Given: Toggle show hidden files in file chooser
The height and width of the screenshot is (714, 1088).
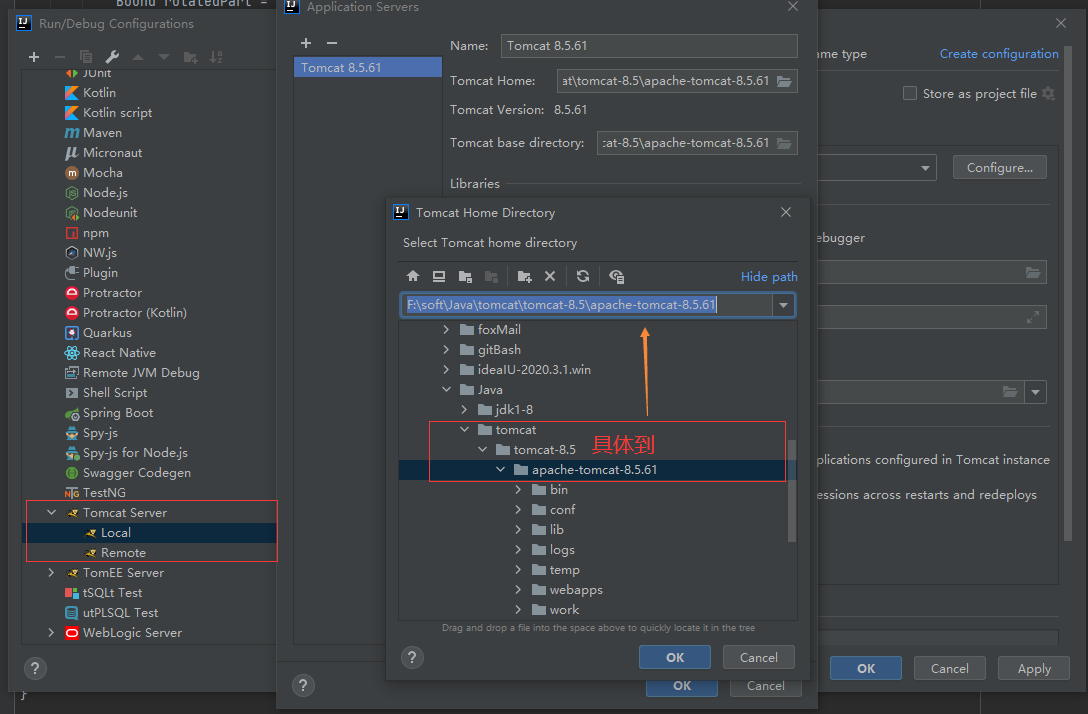Looking at the screenshot, I should click(616, 276).
